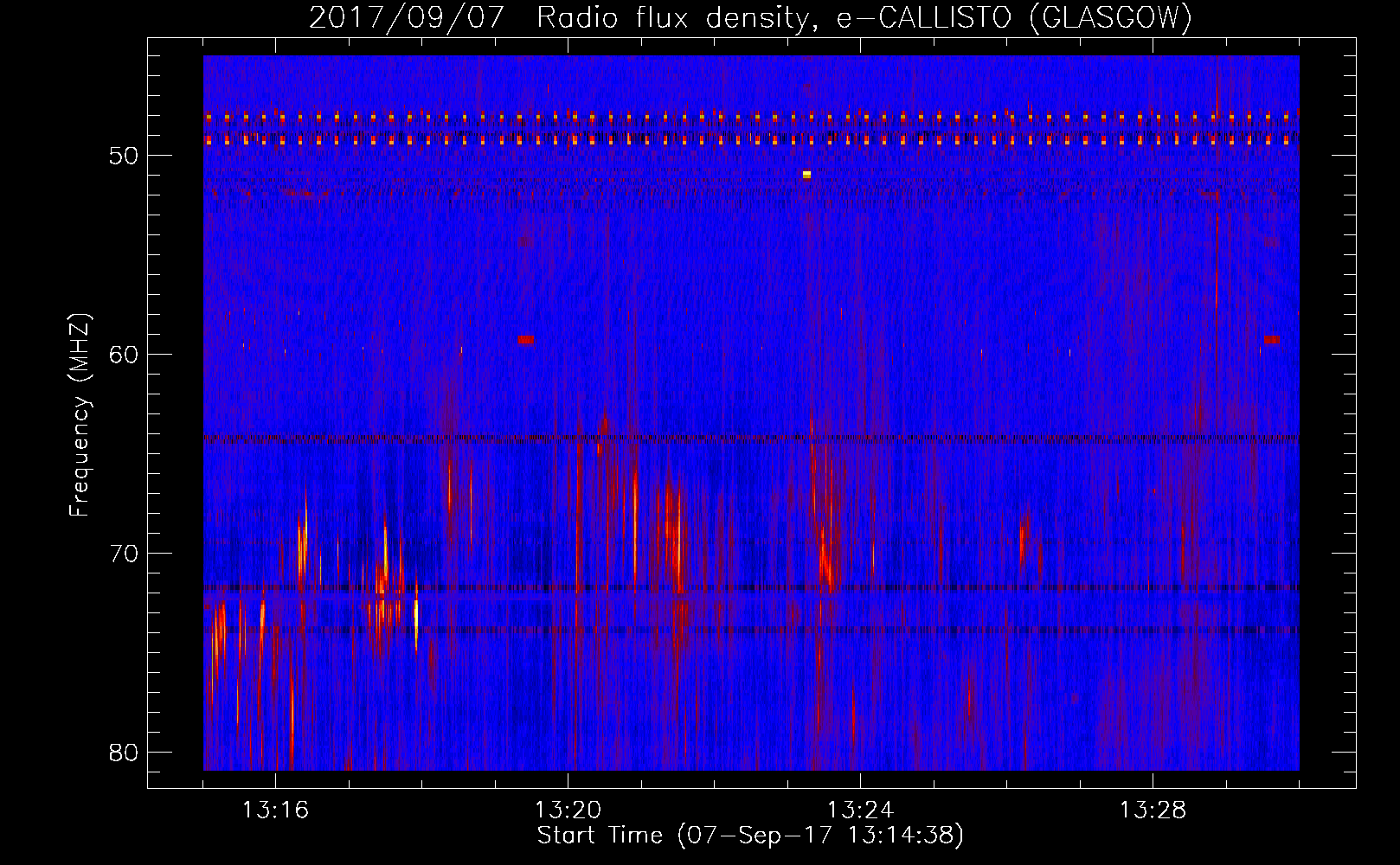
Task: Click the yellow marker just below 50 MHz
Action: [x=806, y=175]
